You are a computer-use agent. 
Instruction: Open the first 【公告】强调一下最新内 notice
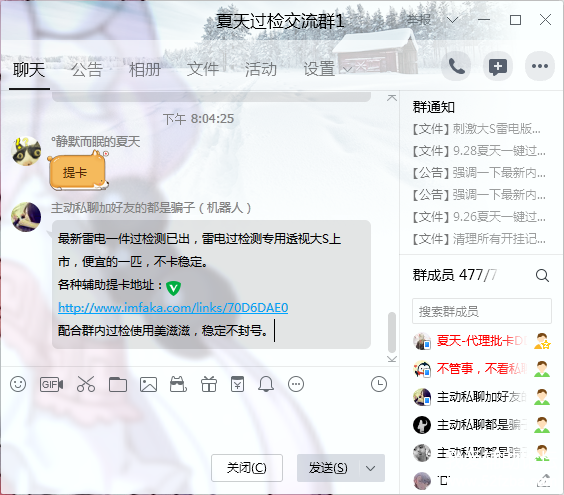point(478,173)
